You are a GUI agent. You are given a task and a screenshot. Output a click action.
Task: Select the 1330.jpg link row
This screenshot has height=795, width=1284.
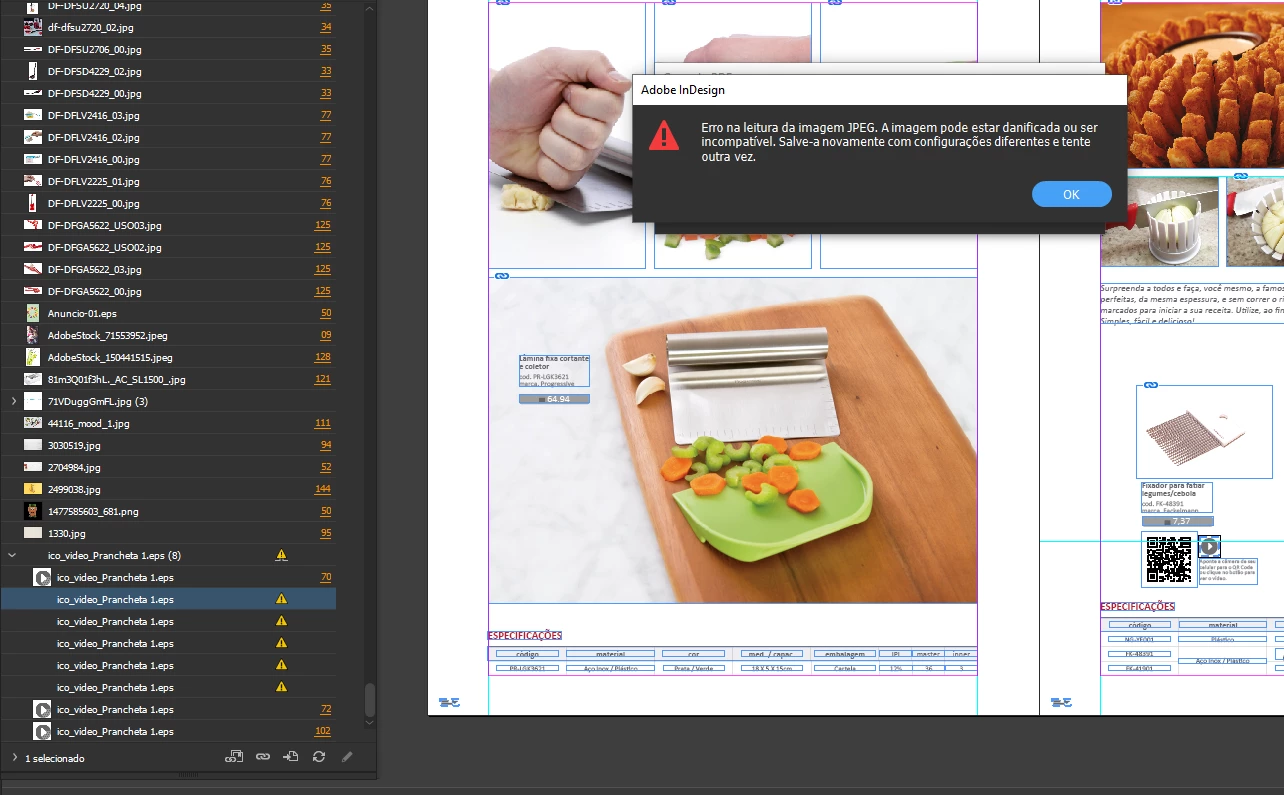168,533
